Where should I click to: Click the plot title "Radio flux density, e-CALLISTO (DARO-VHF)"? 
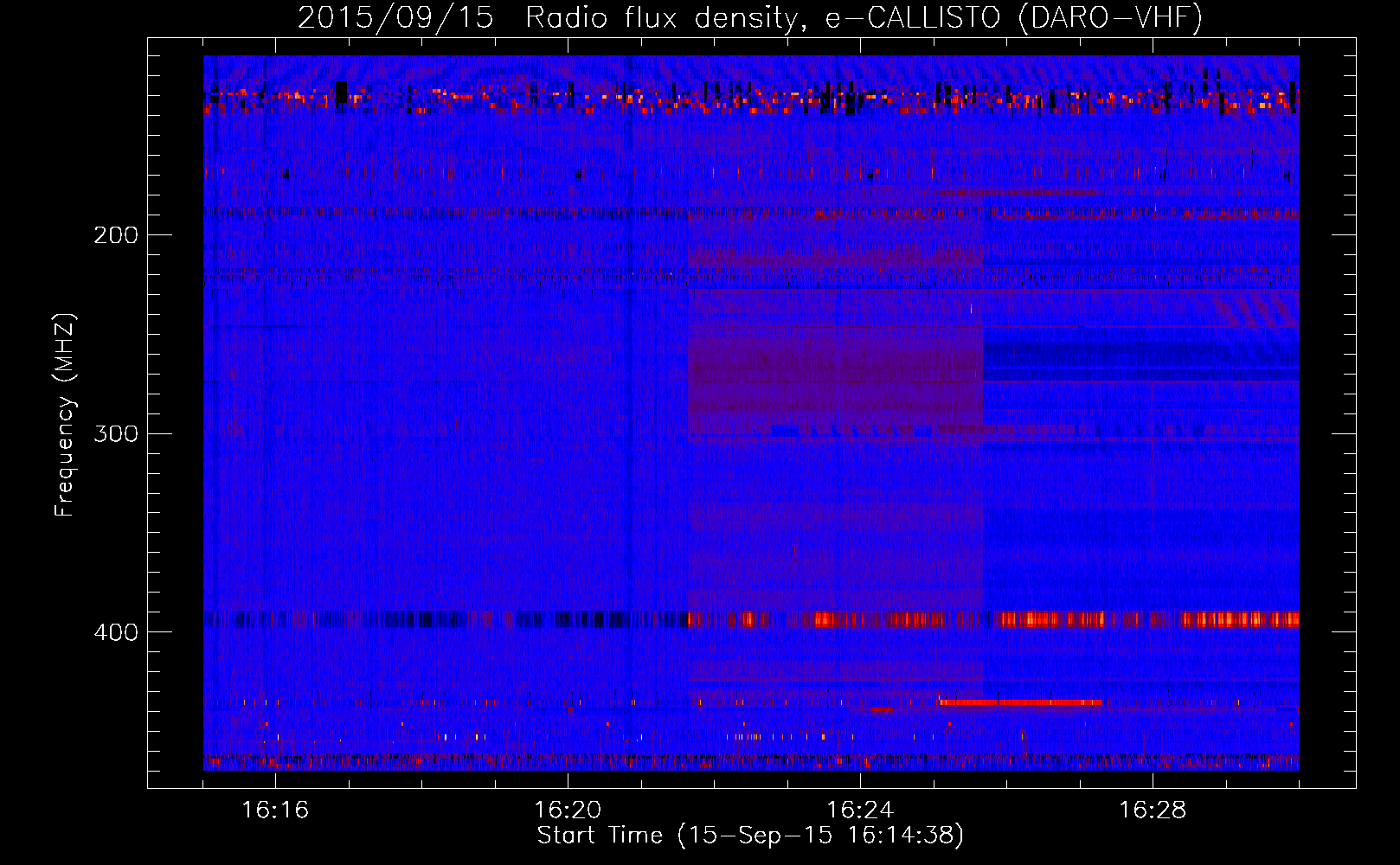(x=864, y=17)
